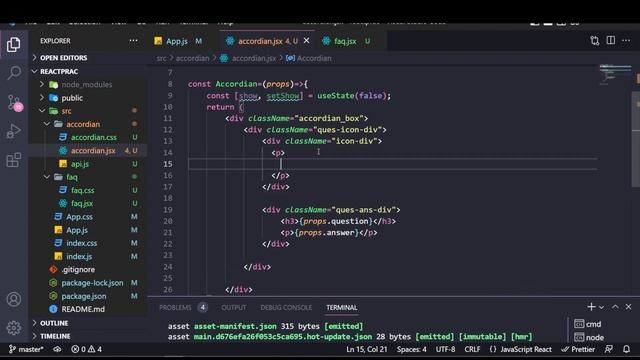Expand the node_modules folder
Screen dimensions: 640x360
pyautogui.click(x=87, y=84)
